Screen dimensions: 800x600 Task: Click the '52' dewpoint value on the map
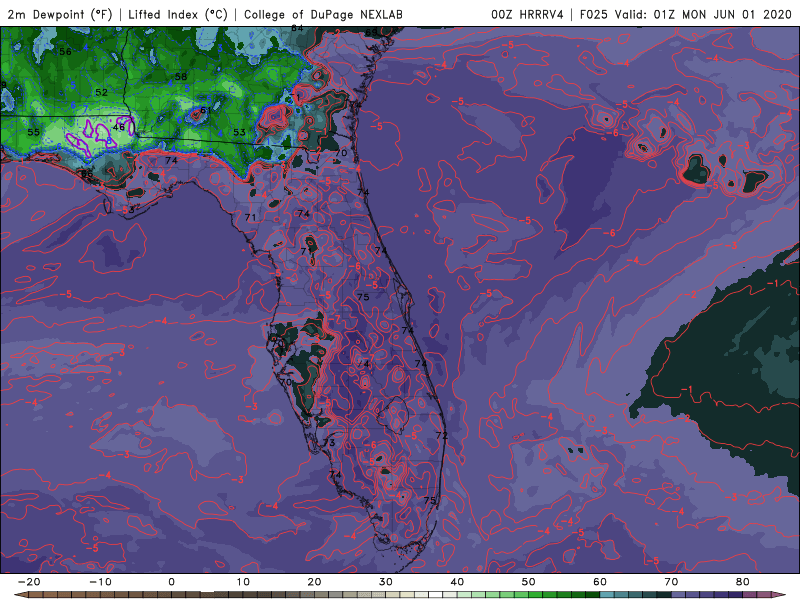coord(102,92)
